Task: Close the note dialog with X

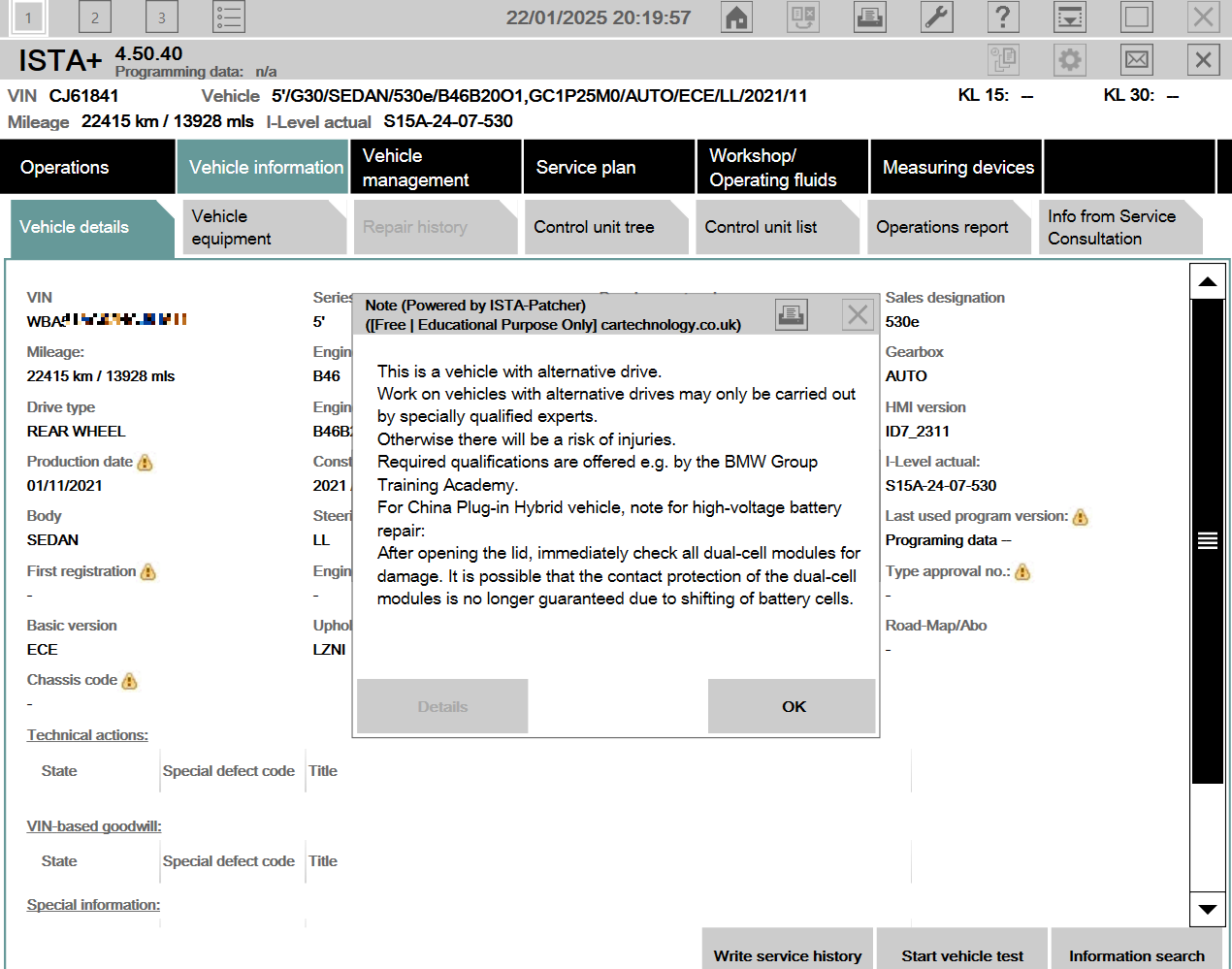Action: (858, 314)
